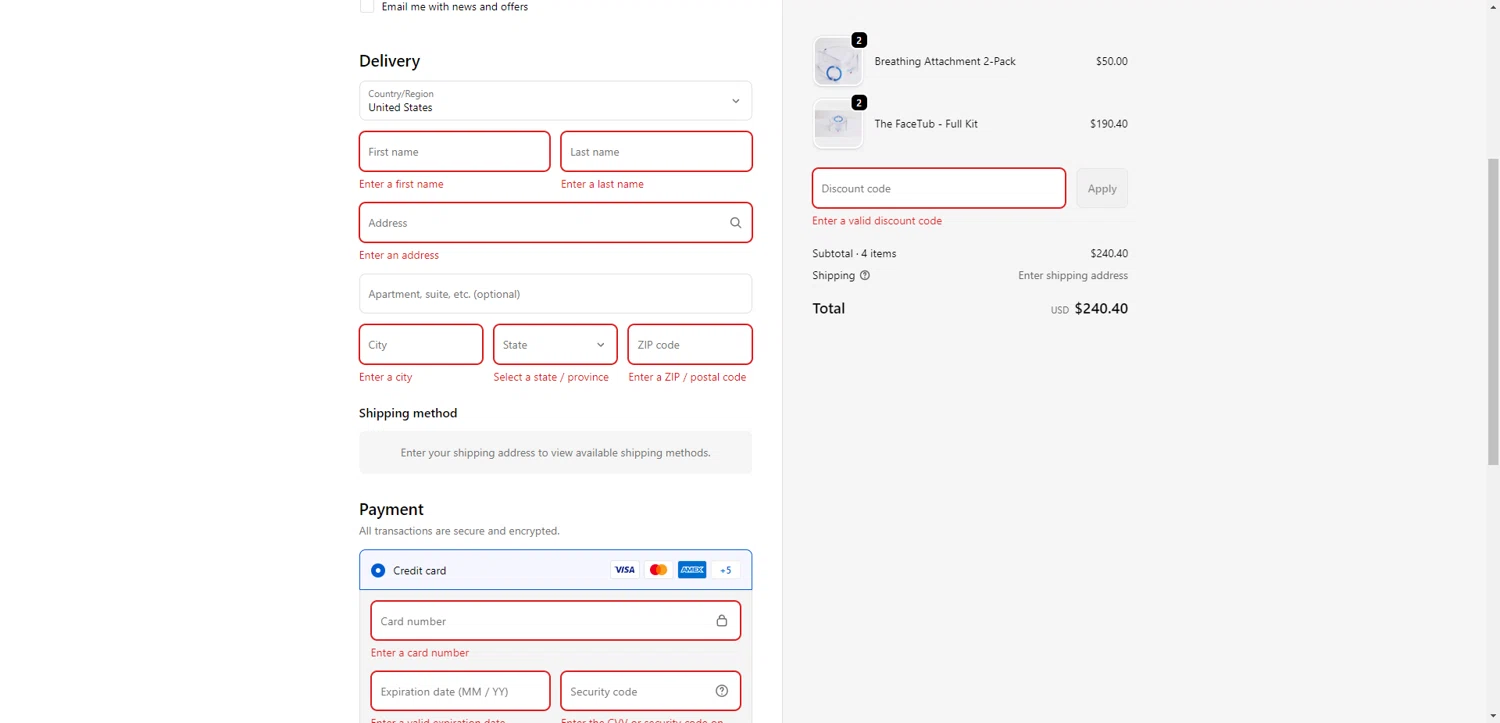The width and height of the screenshot is (1500, 723).
Task: Click the Shipping method heading
Action: [x=408, y=413]
